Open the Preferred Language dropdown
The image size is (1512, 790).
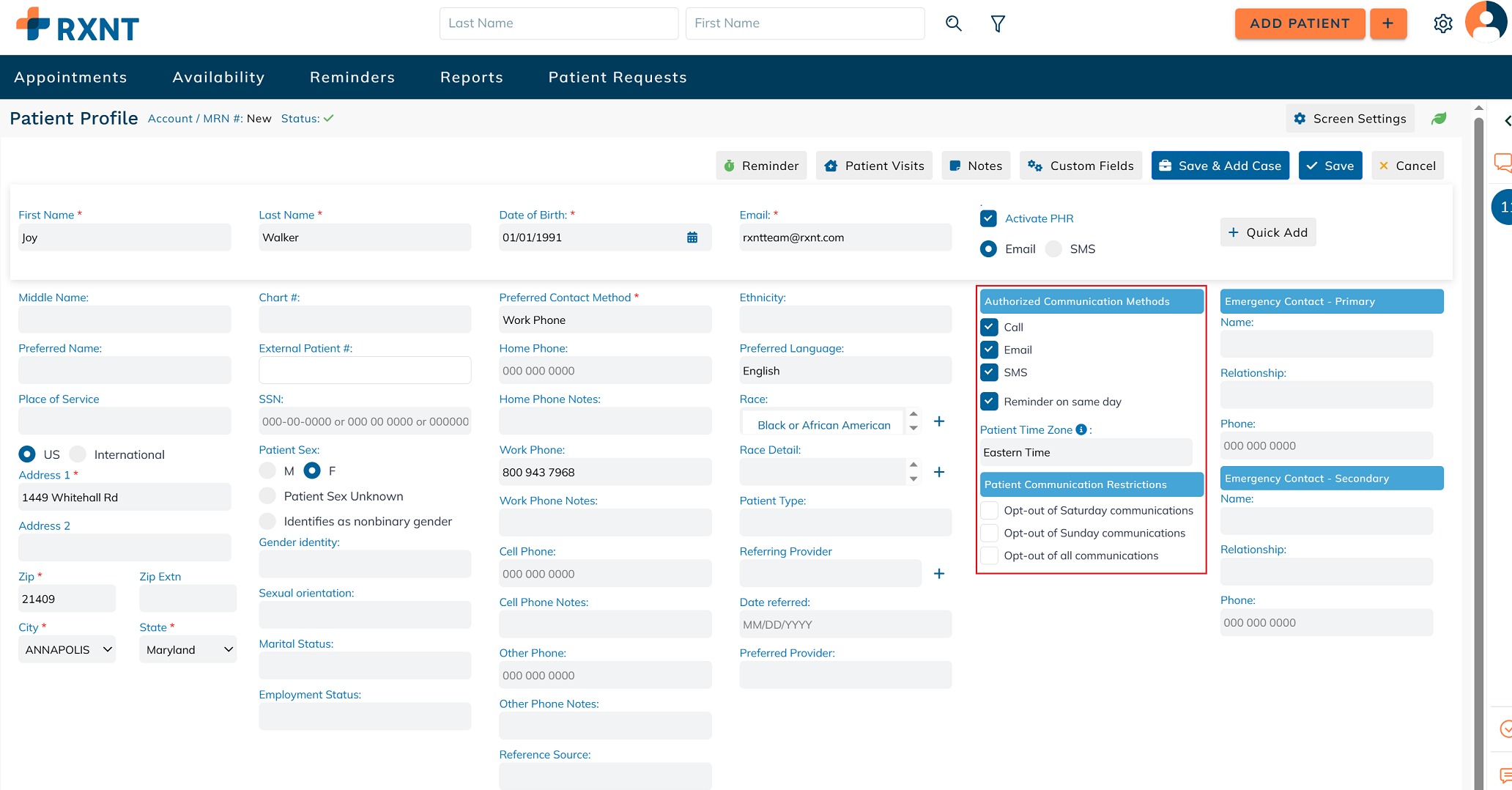845,371
